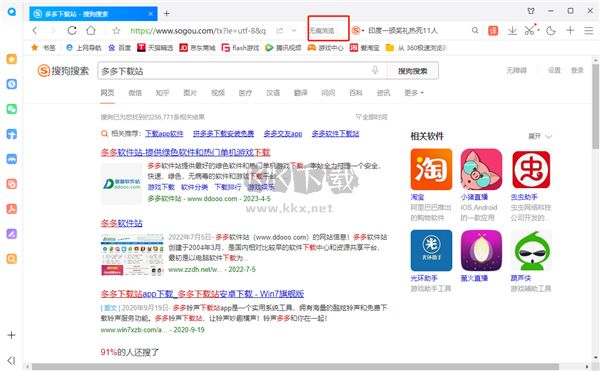Open the hamburger main menu
Screen dimensions: 600x371
[589, 31]
